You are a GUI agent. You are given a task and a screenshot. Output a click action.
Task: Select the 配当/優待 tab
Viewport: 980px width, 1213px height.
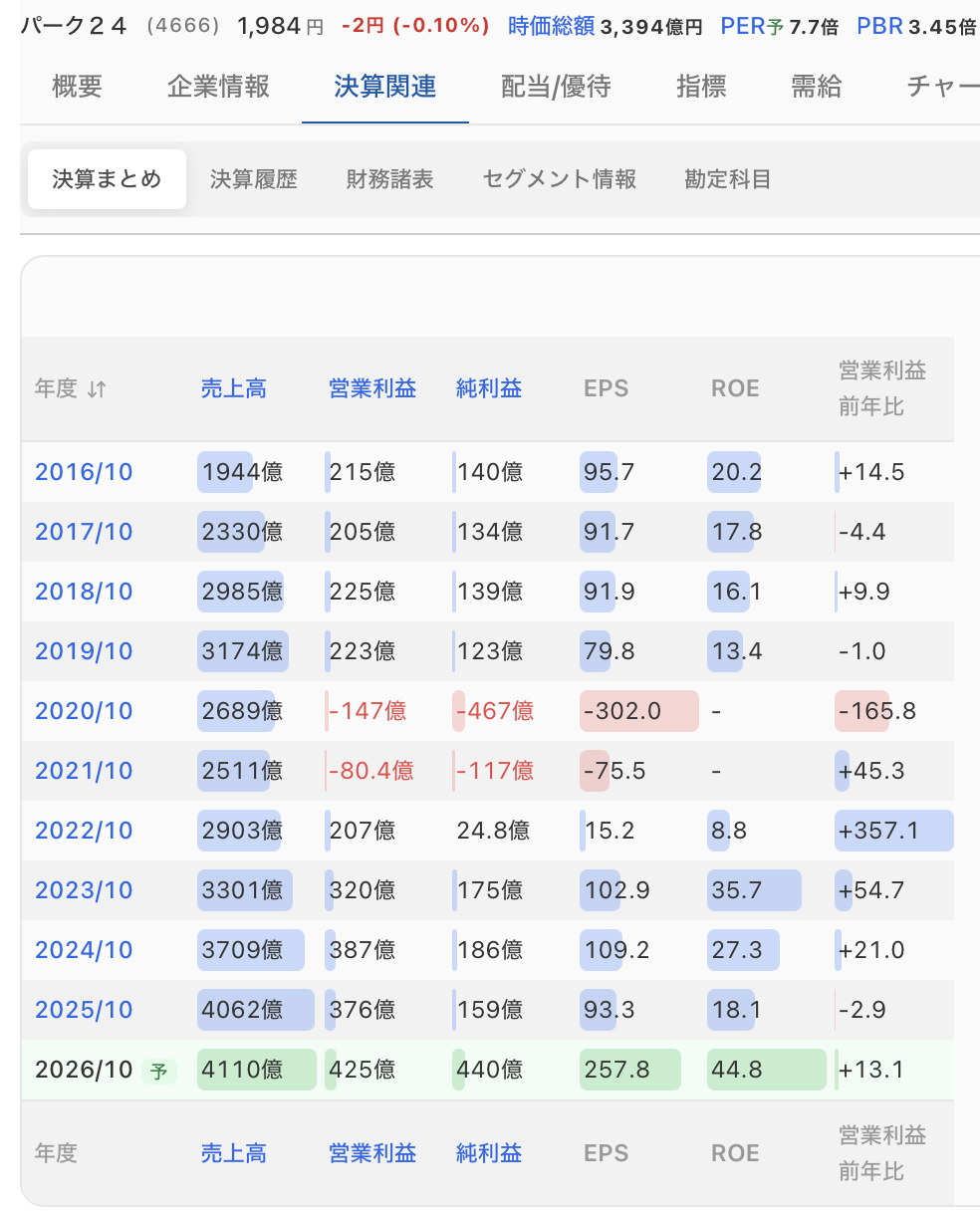[x=556, y=87]
